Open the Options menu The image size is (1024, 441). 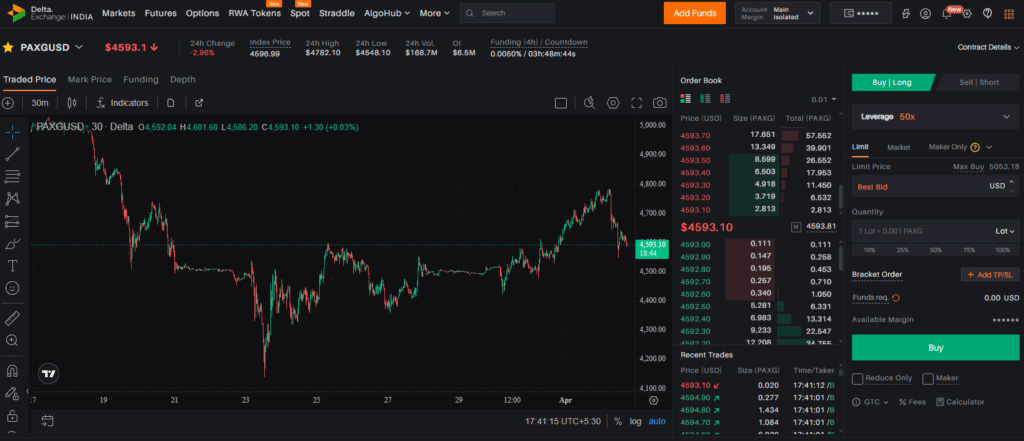[202, 13]
